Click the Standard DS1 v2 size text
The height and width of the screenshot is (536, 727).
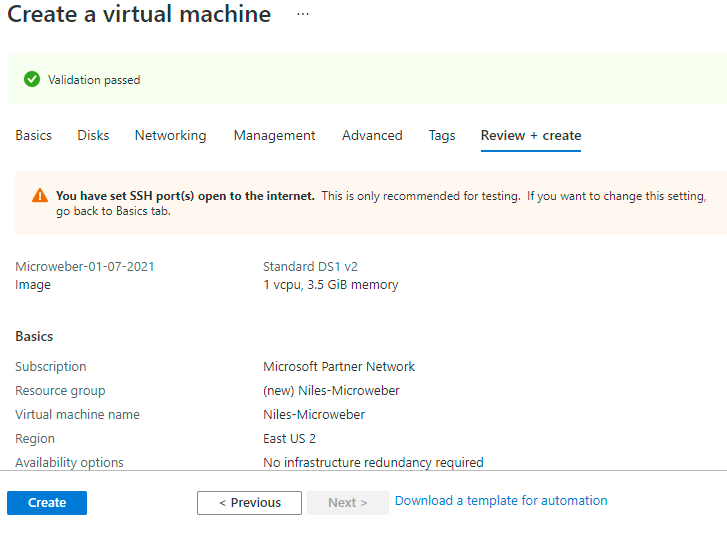(x=310, y=267)
